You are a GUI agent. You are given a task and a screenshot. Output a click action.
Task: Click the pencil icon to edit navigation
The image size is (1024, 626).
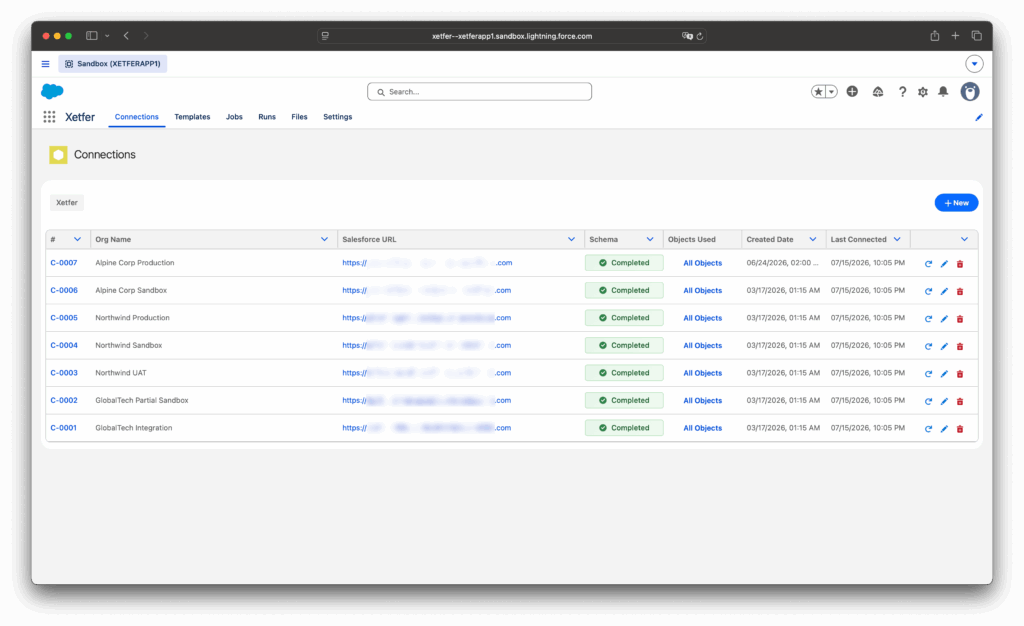978,117
